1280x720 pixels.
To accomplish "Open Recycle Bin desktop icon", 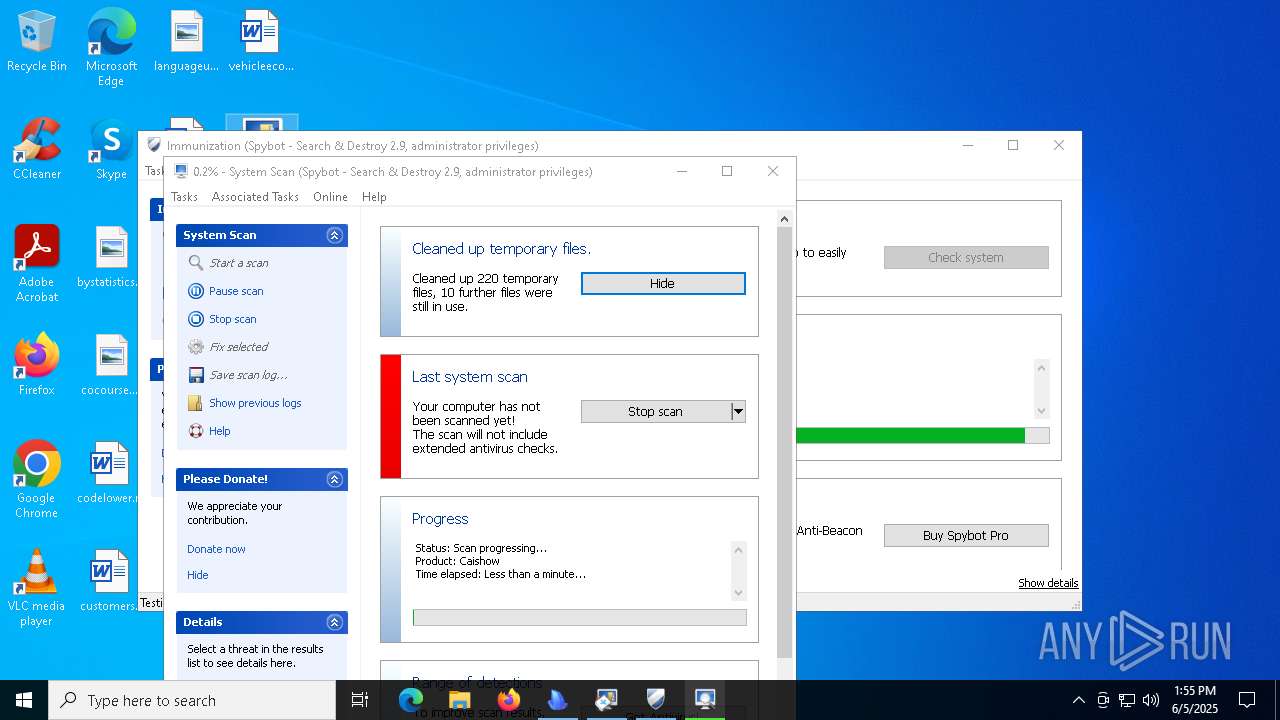I will pyautogui.click(x=37, y=42).
